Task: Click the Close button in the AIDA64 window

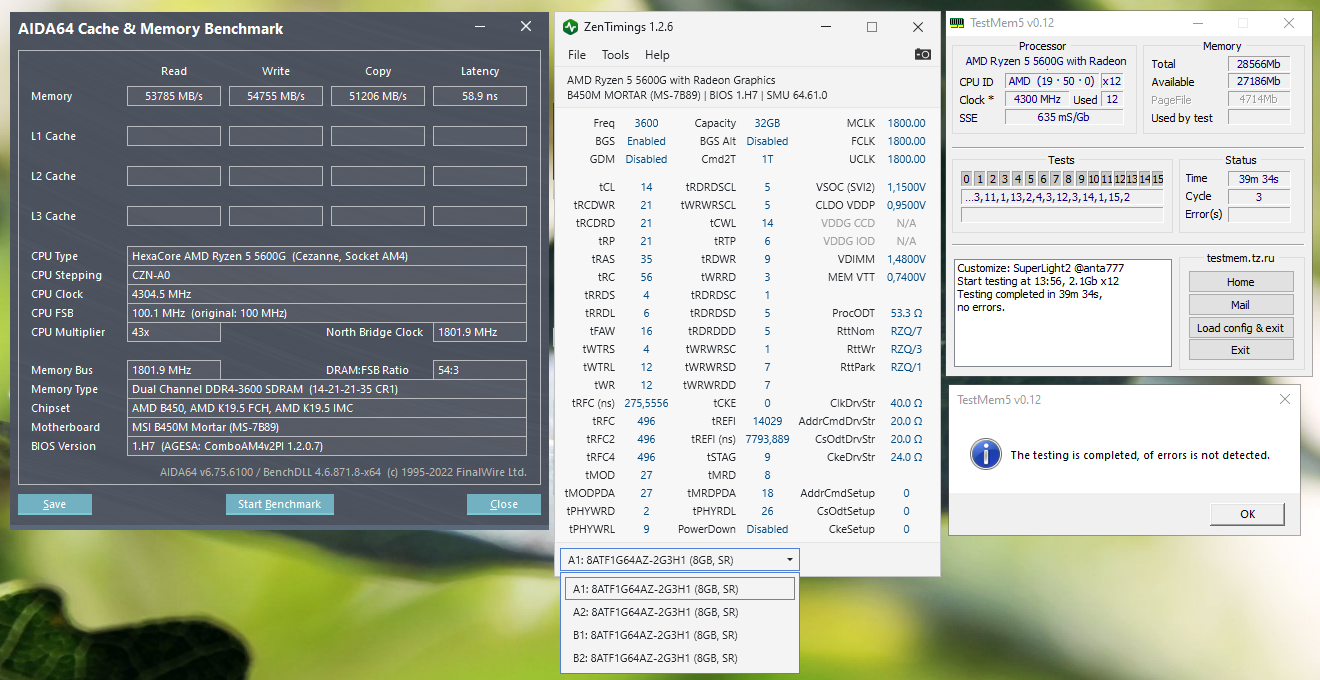Action: click(x=504, y=504)
